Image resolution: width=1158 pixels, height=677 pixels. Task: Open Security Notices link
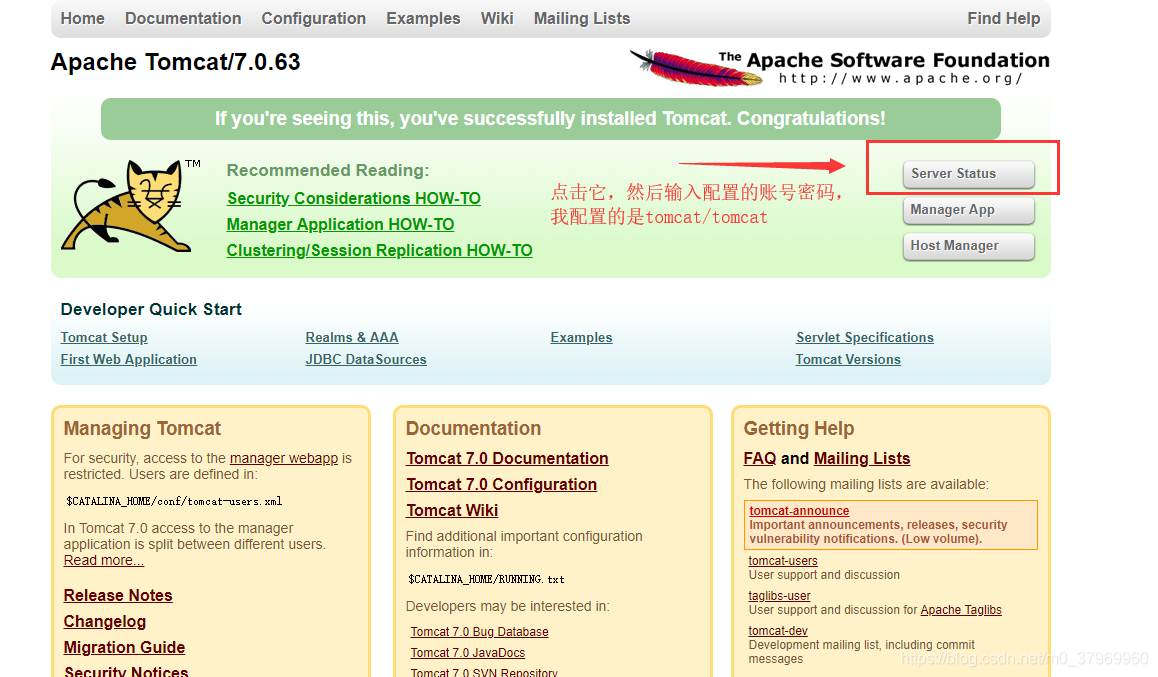click(126, 671)
